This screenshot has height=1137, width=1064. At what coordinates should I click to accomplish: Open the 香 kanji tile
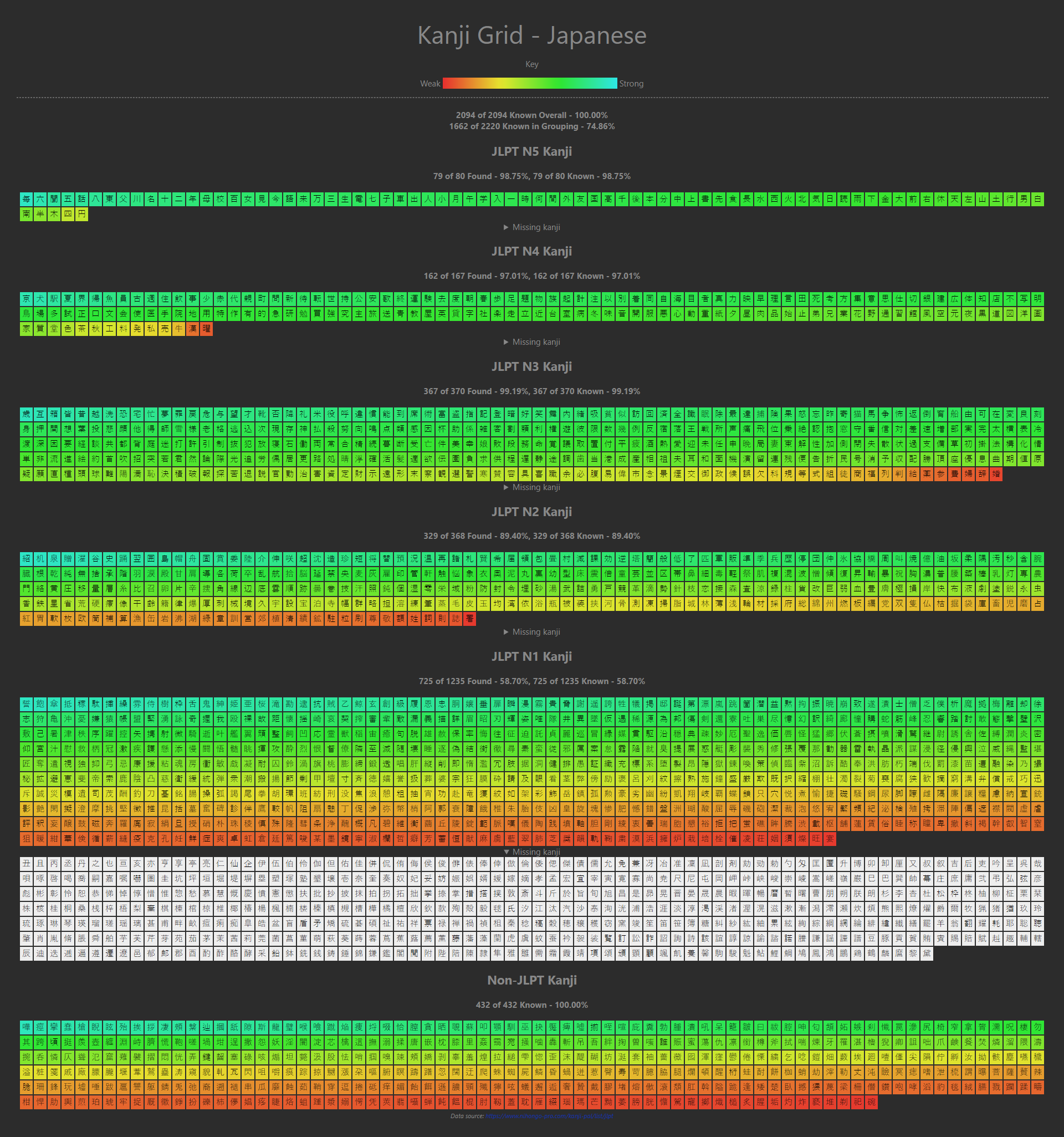[26, 604]
